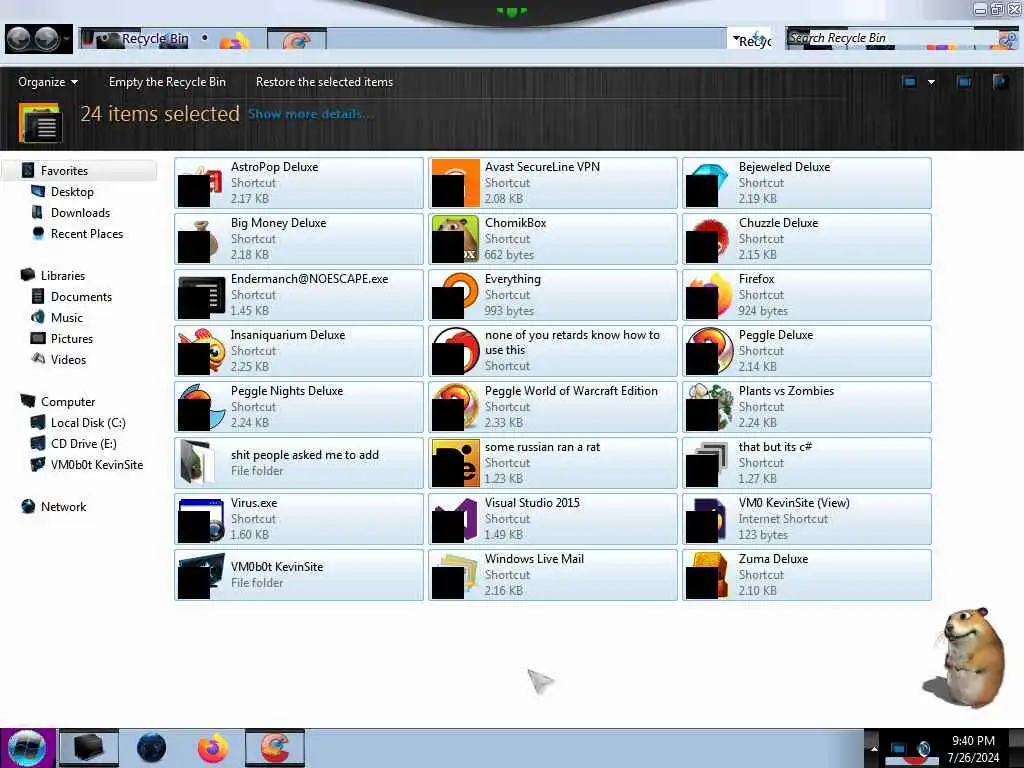
Task: Select VM0 KevinSite (View) internet shortcut
Action: click(807, 519)
